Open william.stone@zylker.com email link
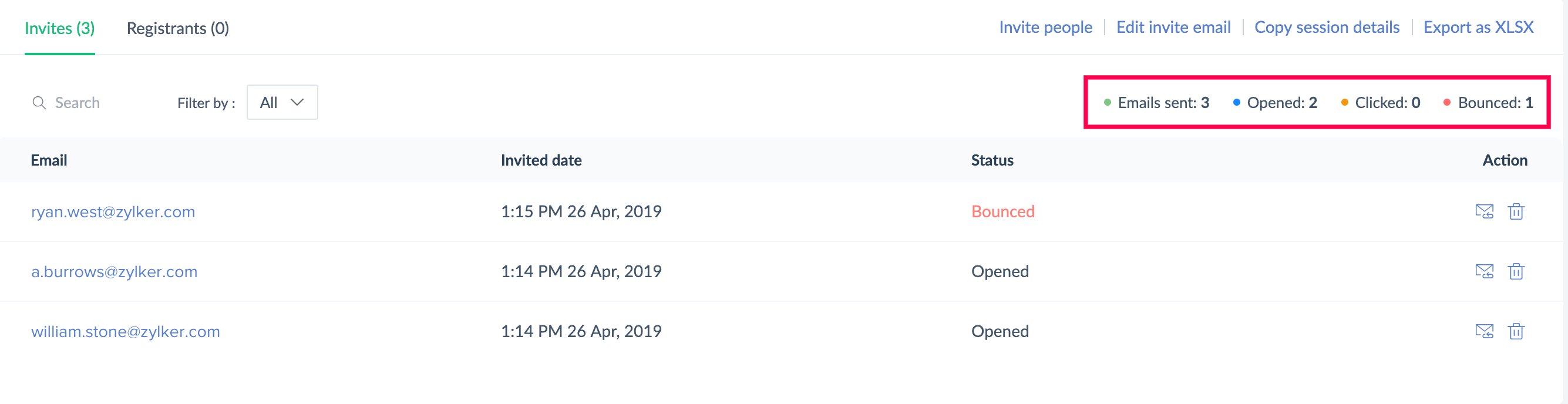Screen dimensions: 1568x404 (x=126, y=332)
